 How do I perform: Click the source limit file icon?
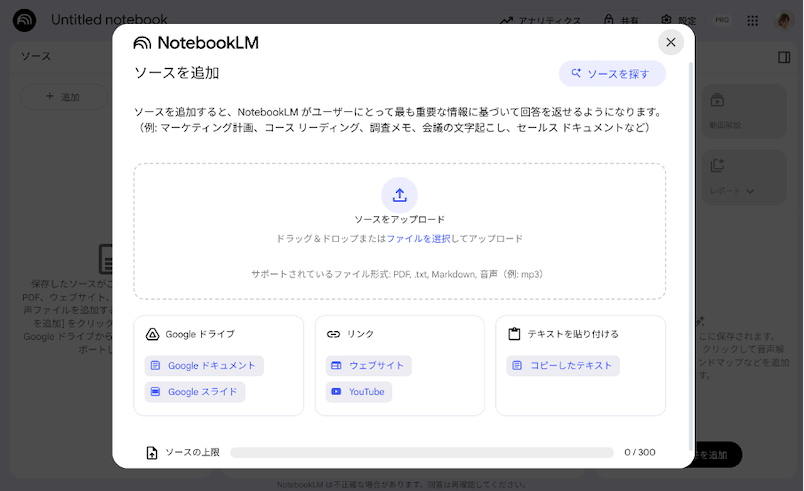152,453
